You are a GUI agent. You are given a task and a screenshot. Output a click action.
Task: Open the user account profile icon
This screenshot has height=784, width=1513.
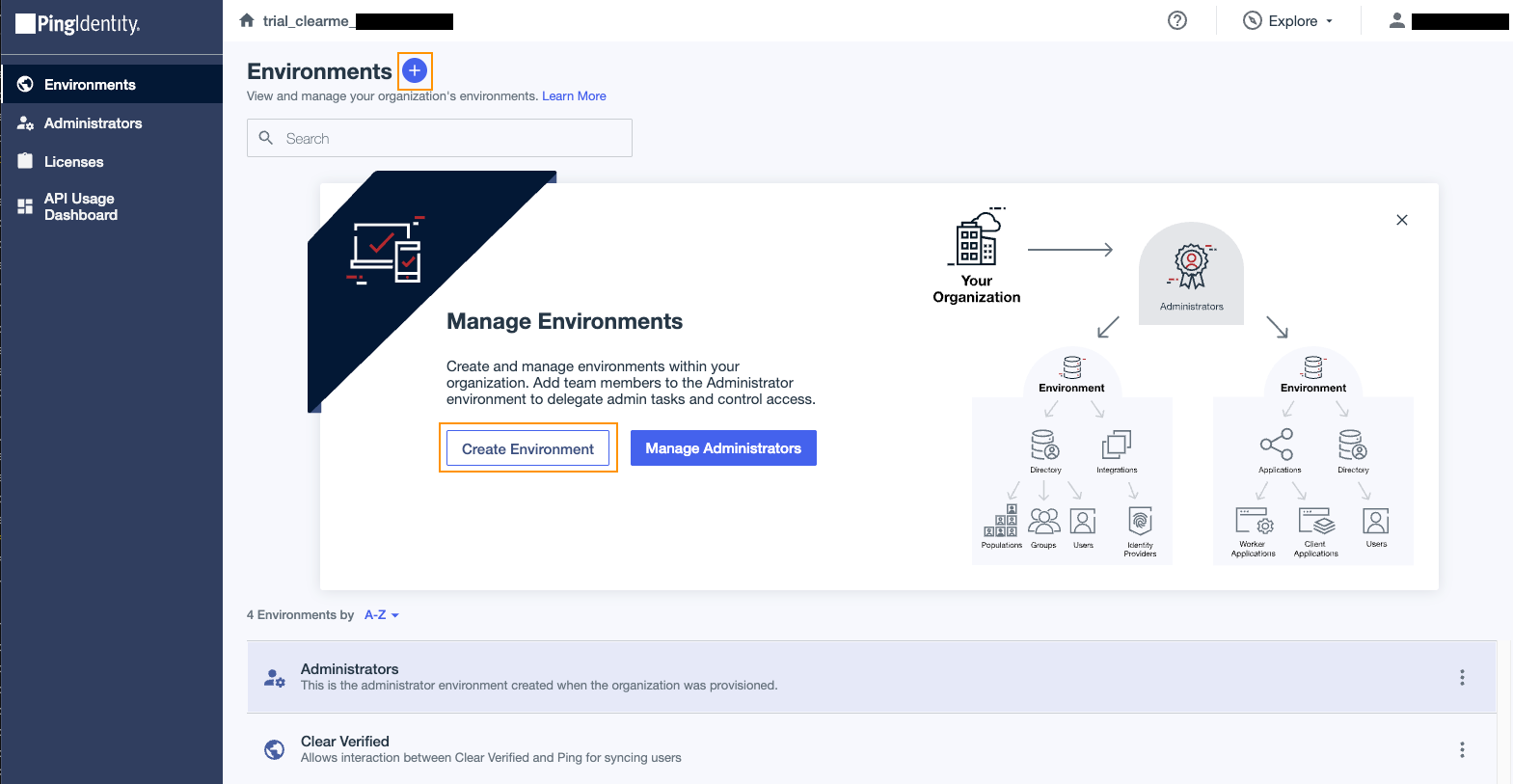tap(1396, 20)
